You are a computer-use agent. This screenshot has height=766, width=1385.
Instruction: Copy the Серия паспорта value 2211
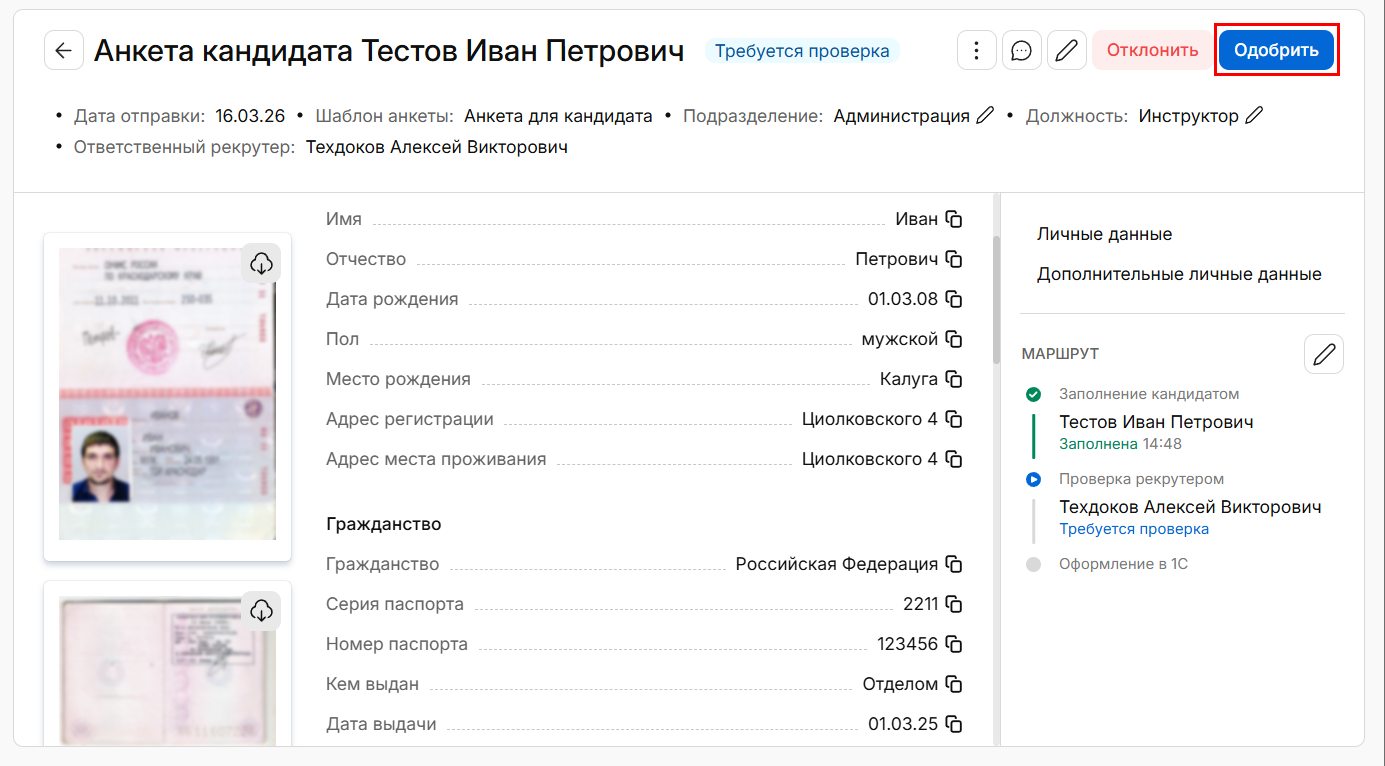pos(954,604)
